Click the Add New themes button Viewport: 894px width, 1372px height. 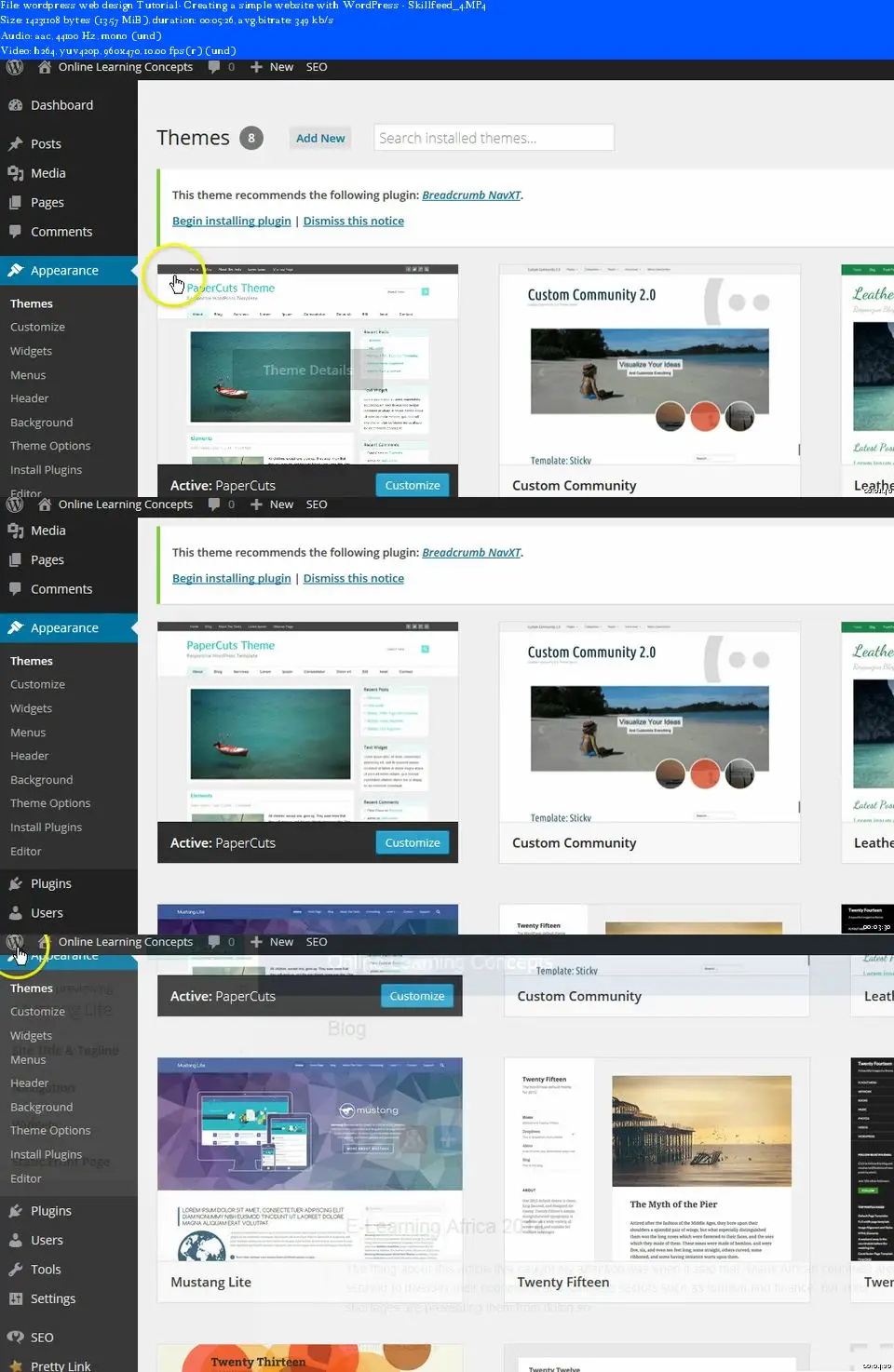coord(320,138)
